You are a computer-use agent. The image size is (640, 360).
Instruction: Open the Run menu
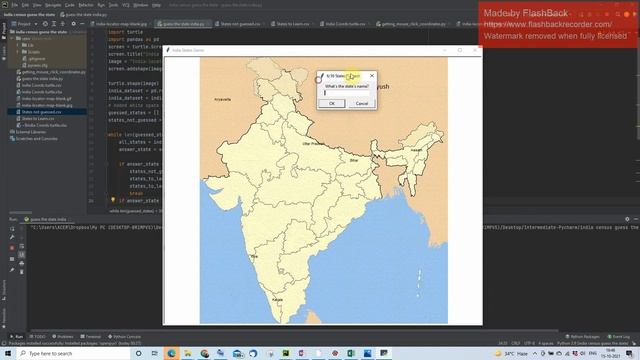point(101,5)
